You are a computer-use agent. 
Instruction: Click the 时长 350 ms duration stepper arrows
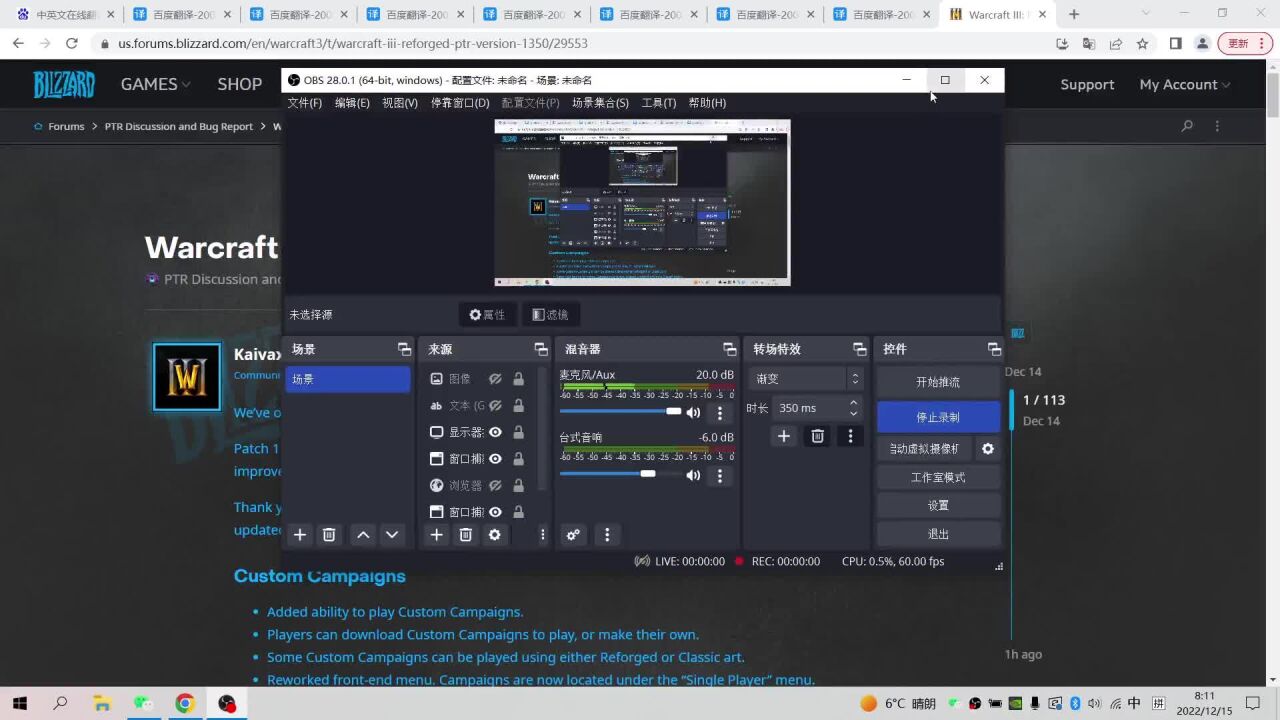pos(853,408)
